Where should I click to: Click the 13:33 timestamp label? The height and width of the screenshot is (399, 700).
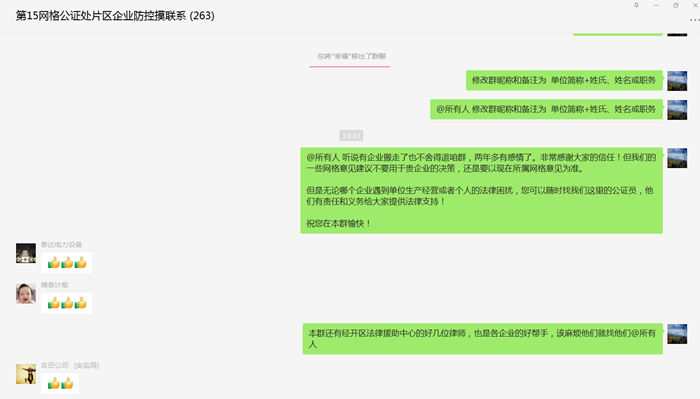tap(351, 135)
